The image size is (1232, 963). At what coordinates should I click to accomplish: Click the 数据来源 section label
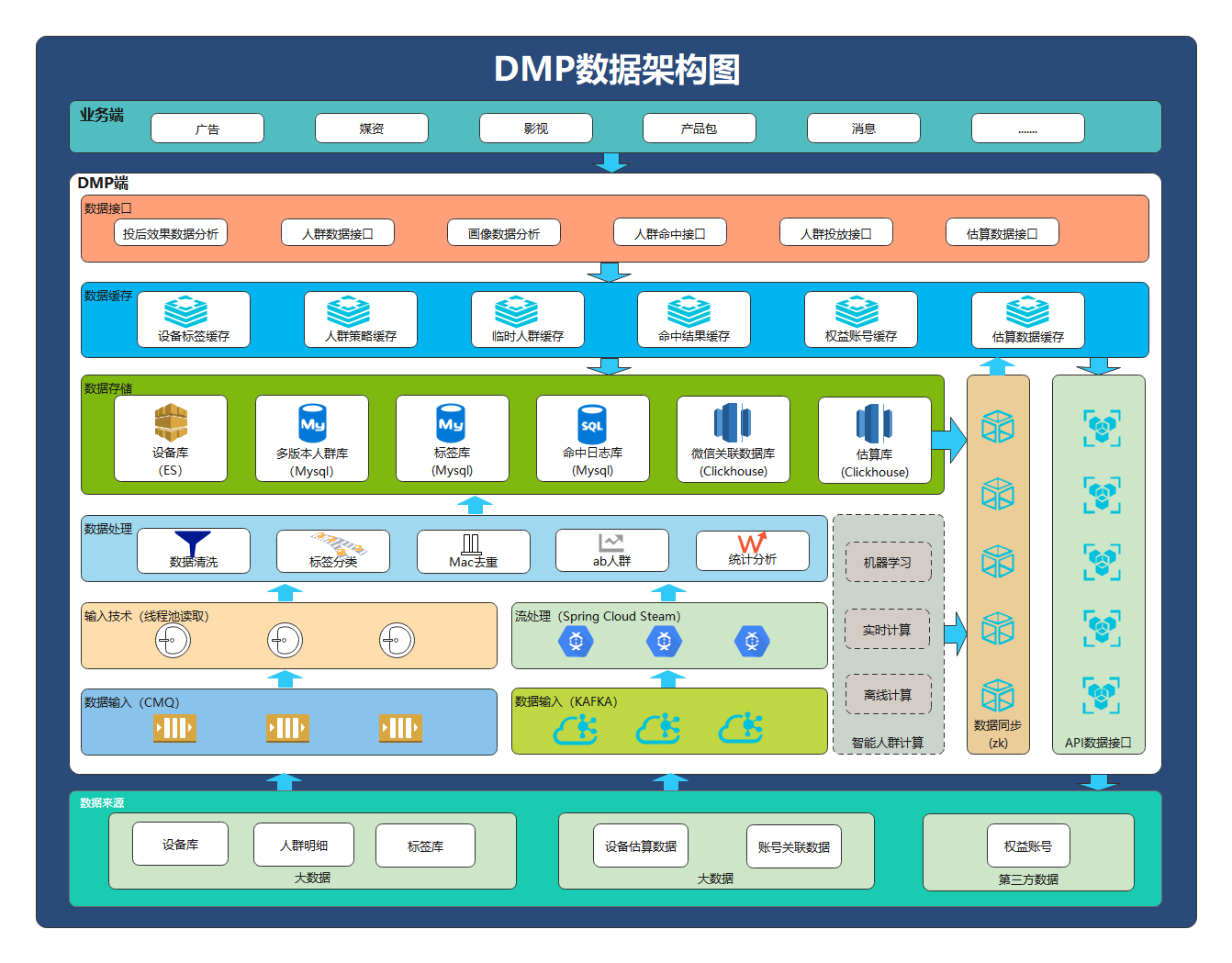click(102, 802)
